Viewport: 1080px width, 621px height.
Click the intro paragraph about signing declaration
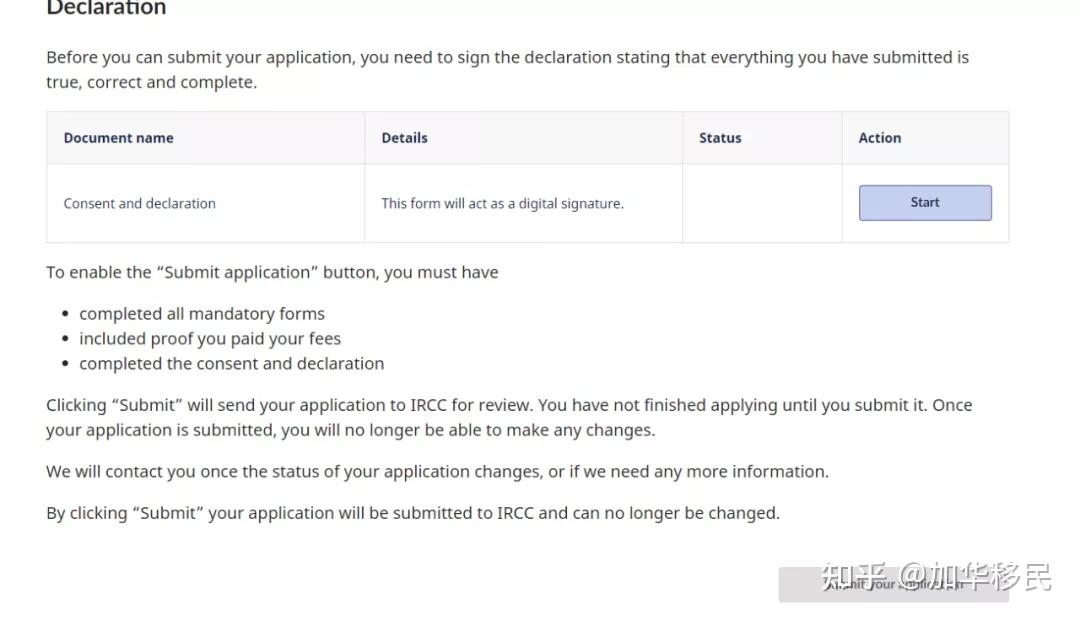click(507, 70)
